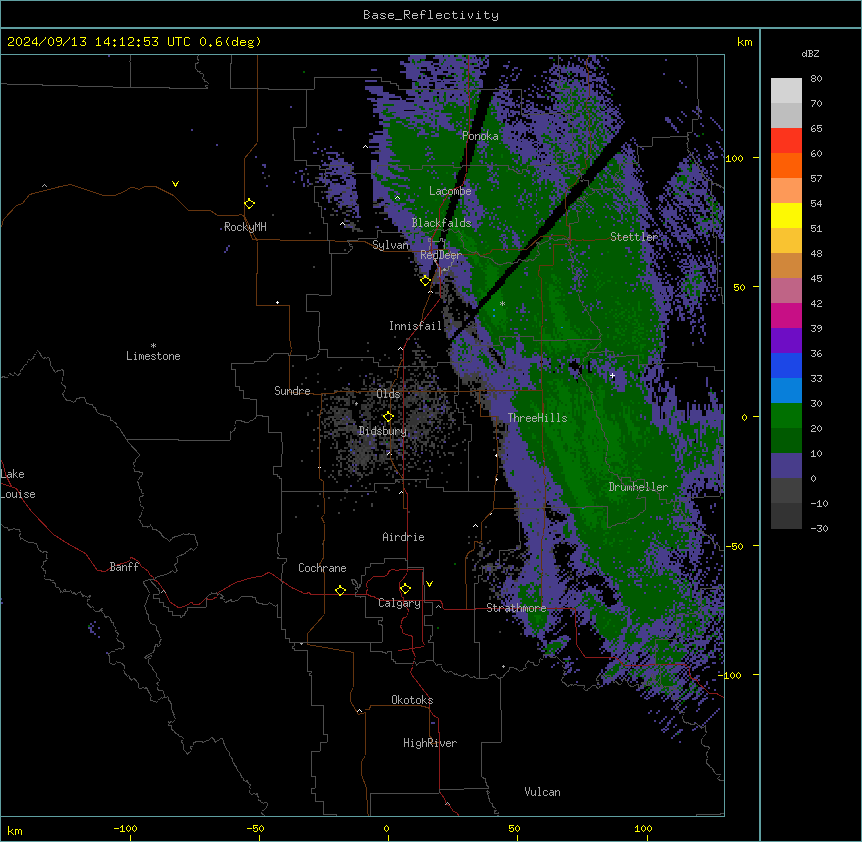The height and width of the screenshot is (842, 862).
Task: Select the Strathmore label
Action: click(x=516, y=608)
